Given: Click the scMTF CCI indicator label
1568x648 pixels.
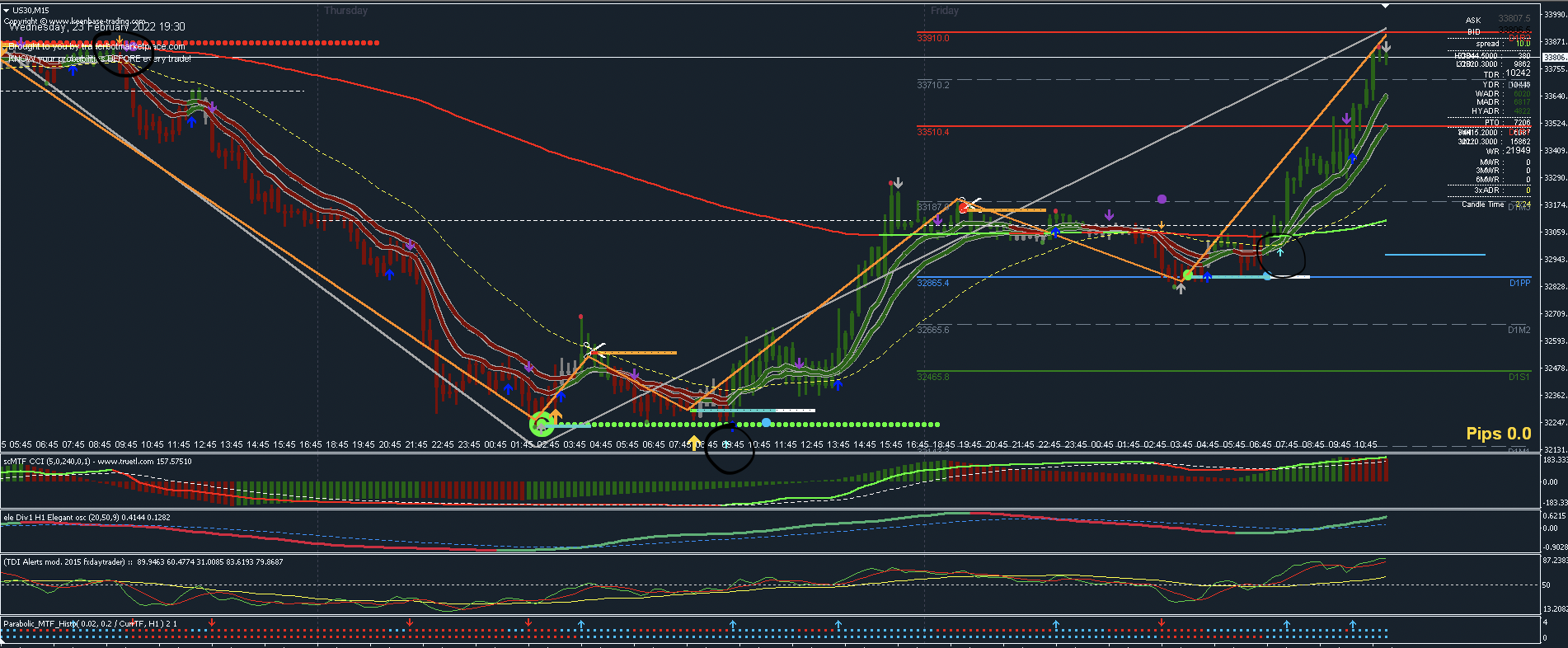Looking at the screenshot, I should coord(97,462).
